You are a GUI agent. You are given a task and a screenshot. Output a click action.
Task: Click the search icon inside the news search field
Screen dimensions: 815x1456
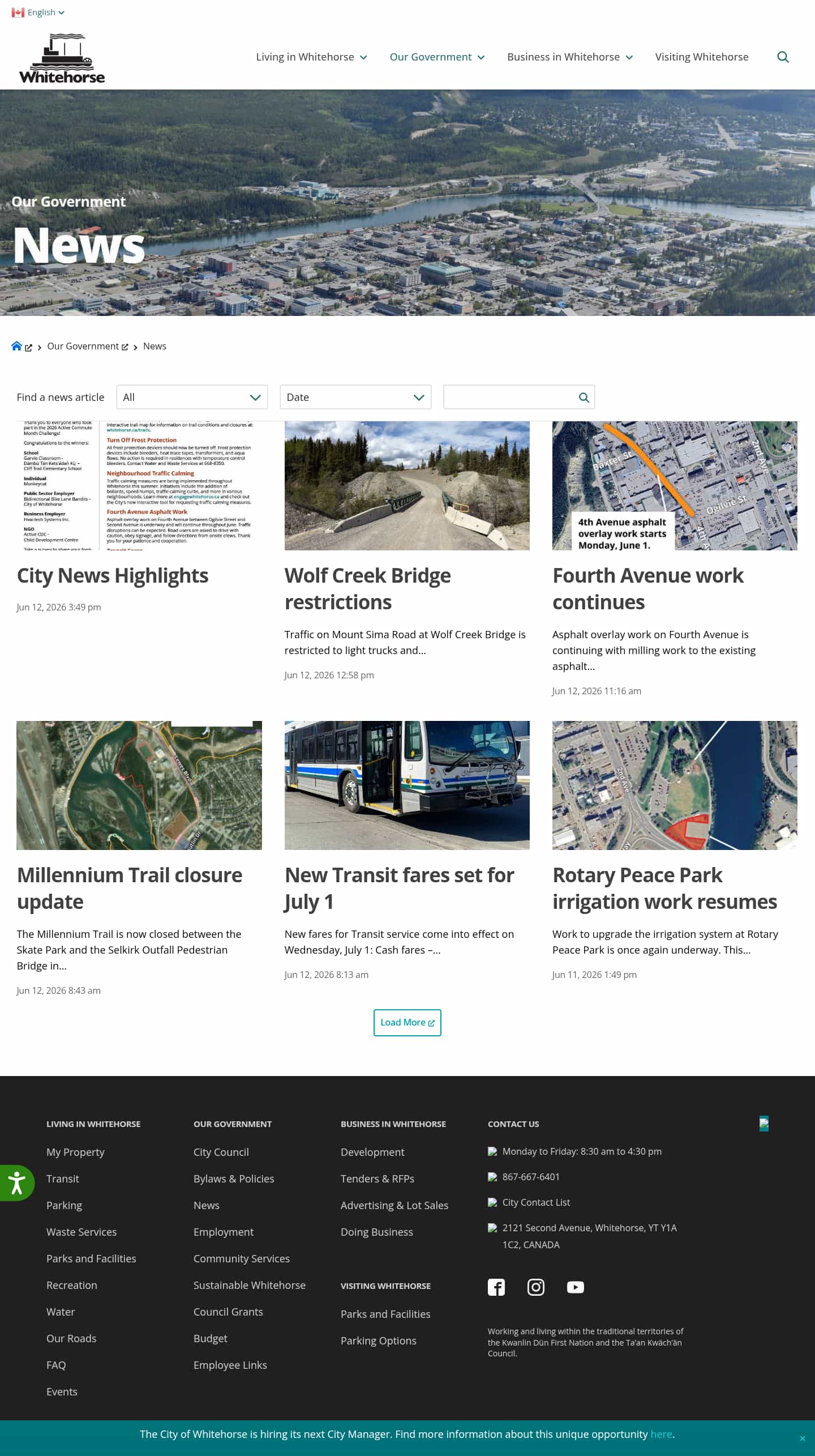[584, 398]
